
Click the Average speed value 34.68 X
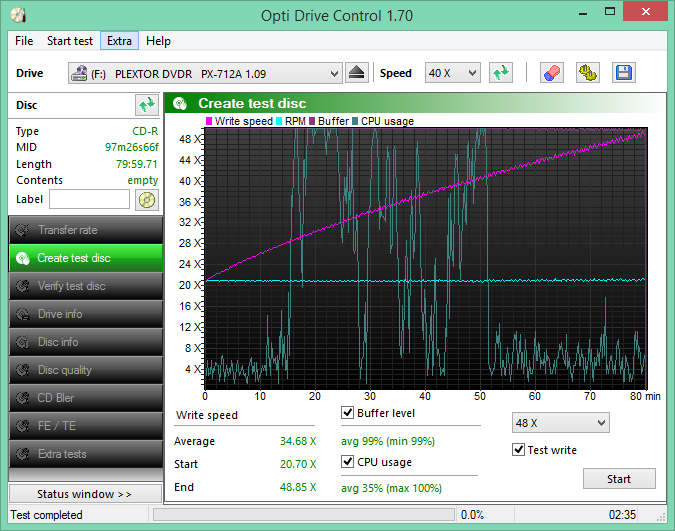click(x=298, y=441)
